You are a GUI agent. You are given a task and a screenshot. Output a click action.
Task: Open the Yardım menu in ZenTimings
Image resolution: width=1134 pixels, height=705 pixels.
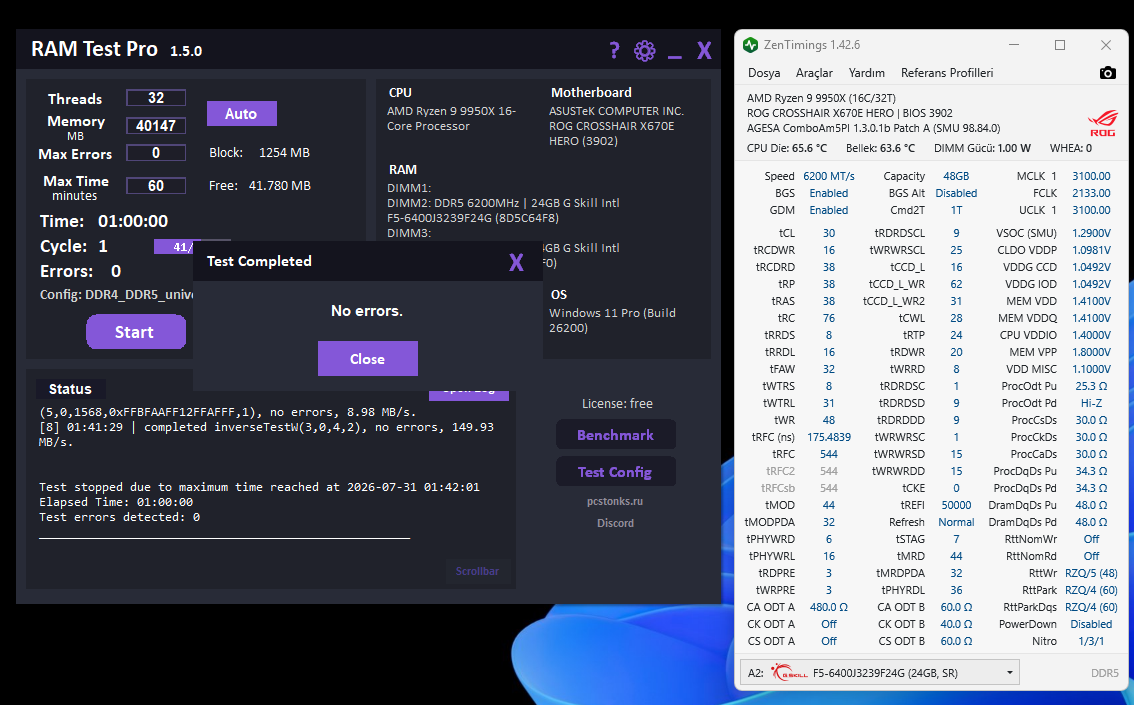tap(866, 73)
